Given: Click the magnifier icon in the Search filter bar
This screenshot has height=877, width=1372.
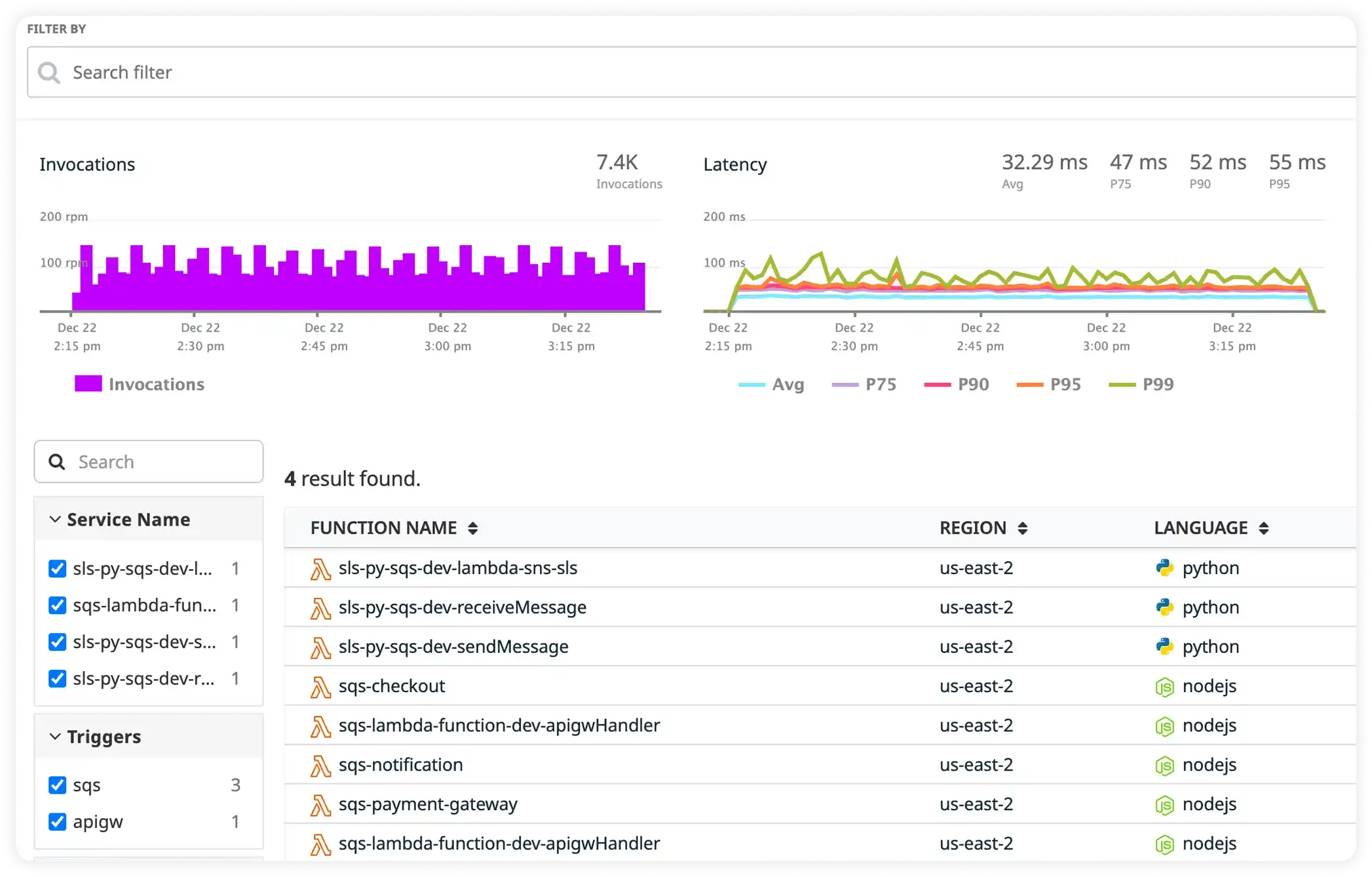Looking at the screenshot, I should coord(49,71).
